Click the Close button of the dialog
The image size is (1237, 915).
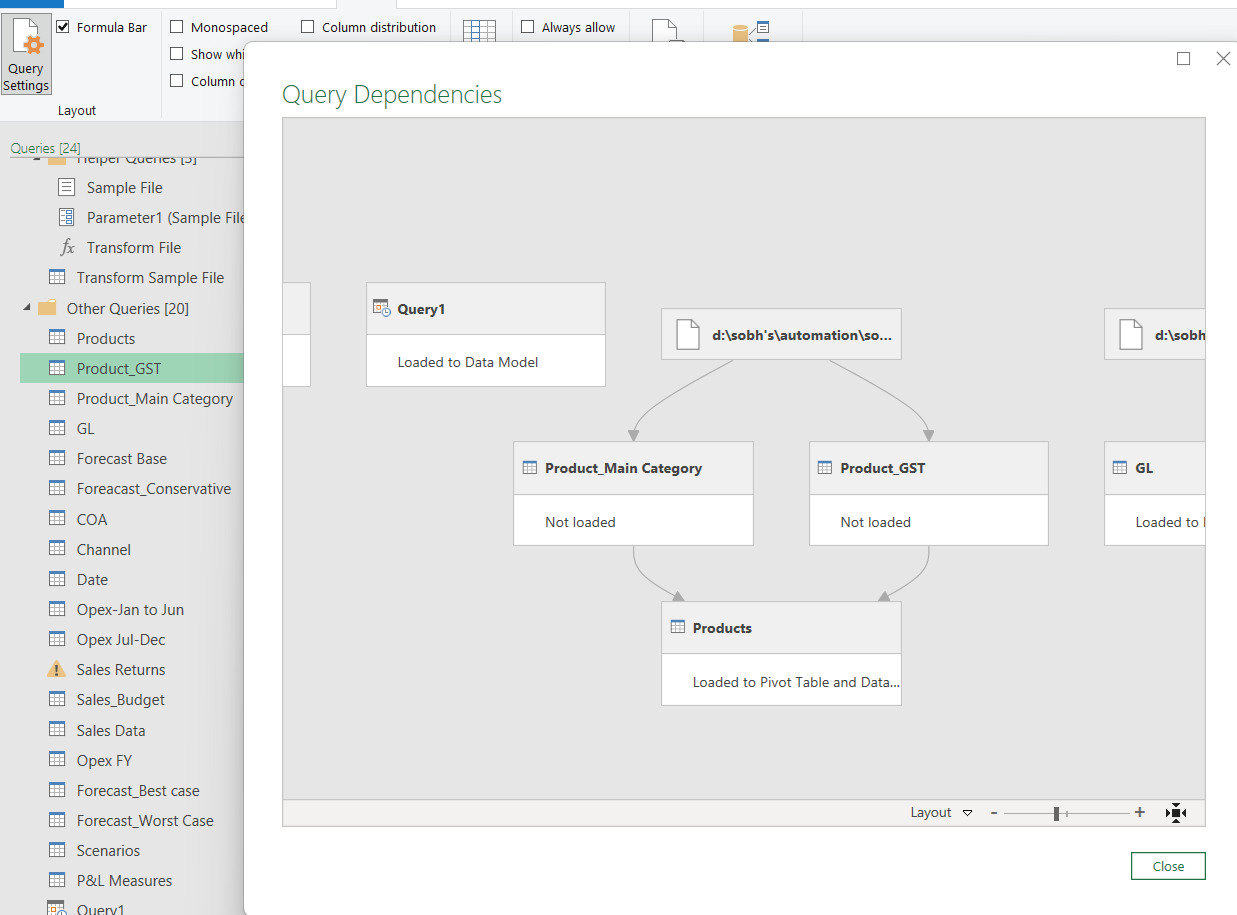[x=1168, y=866]
